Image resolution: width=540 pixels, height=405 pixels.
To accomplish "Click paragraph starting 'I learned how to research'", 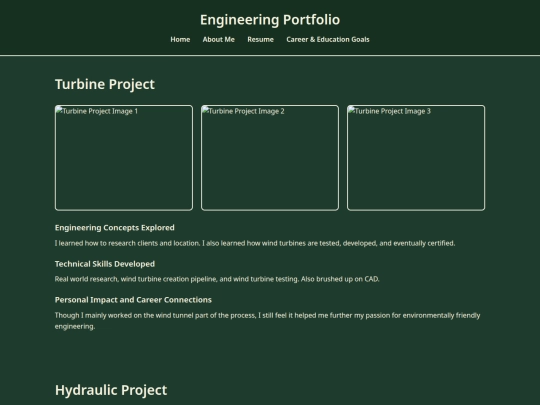I will (255, 243).
